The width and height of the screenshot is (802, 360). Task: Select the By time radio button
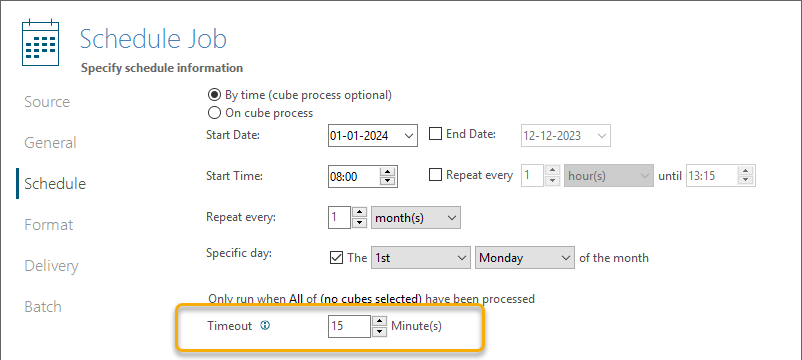pyautogui.click(x=215, y=95)
